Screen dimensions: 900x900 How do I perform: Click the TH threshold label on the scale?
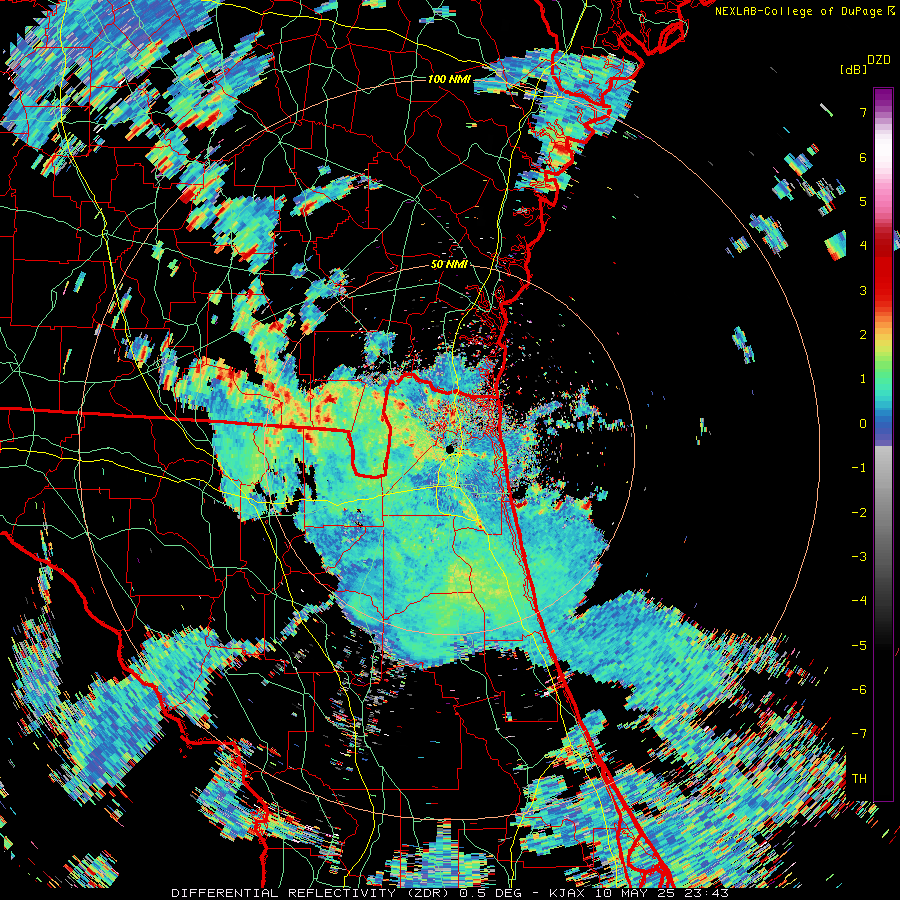[x=859, y=779]
